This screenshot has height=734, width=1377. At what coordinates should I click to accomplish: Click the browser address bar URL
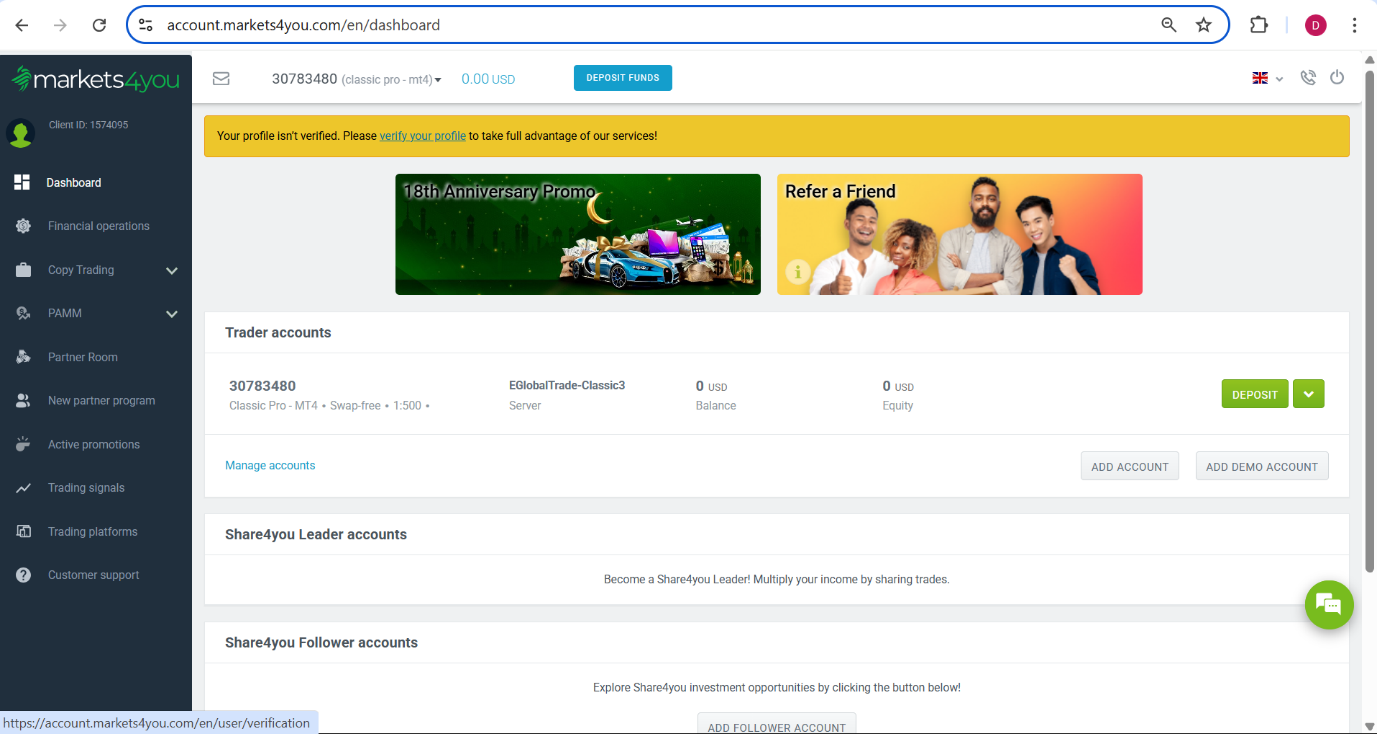tap(303, 25)
